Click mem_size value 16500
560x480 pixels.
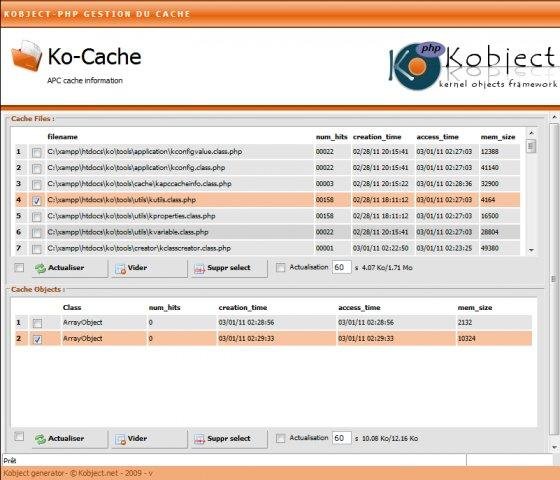[489, 216]
